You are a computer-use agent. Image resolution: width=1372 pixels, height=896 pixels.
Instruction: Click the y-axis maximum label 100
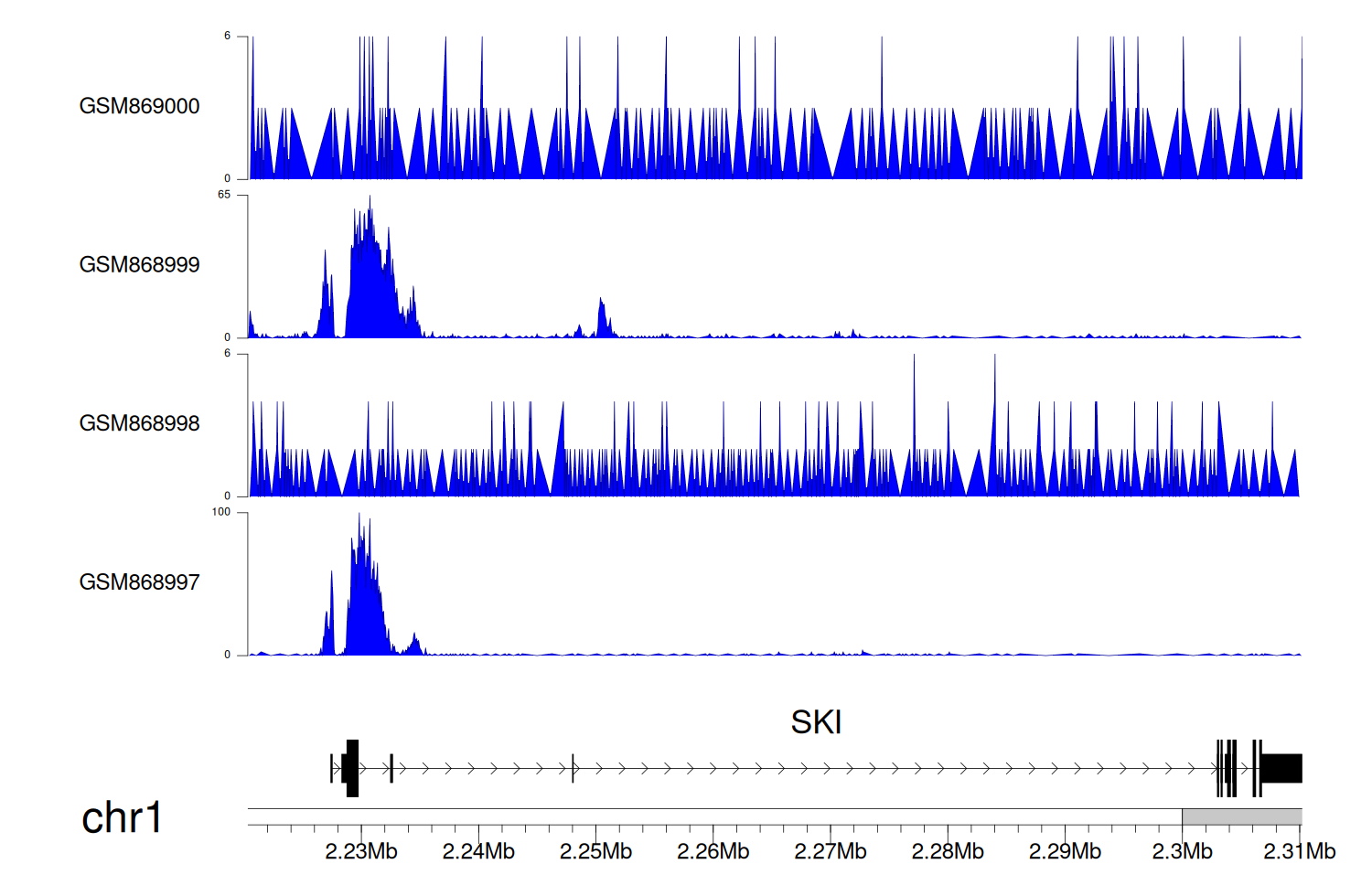[221, 512]
